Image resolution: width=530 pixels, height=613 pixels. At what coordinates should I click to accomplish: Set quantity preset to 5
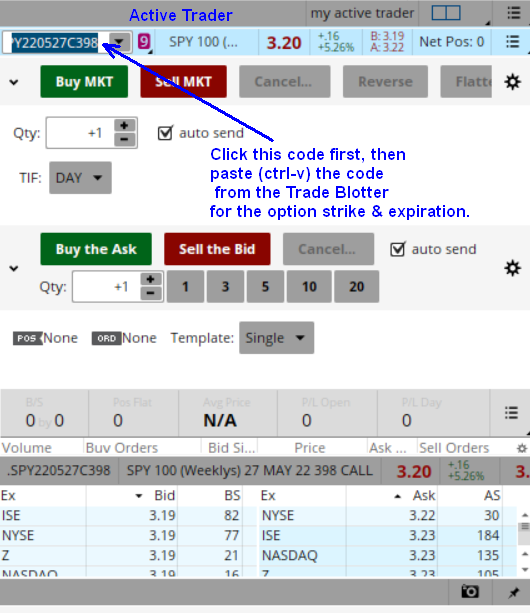pyautogui.click(x=265, y=287)
